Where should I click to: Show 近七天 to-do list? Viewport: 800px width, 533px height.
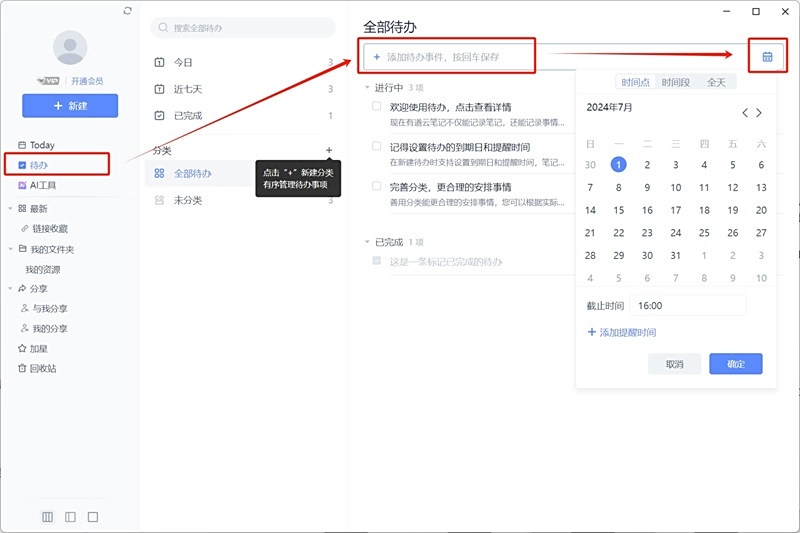click(x=243, y=89)
